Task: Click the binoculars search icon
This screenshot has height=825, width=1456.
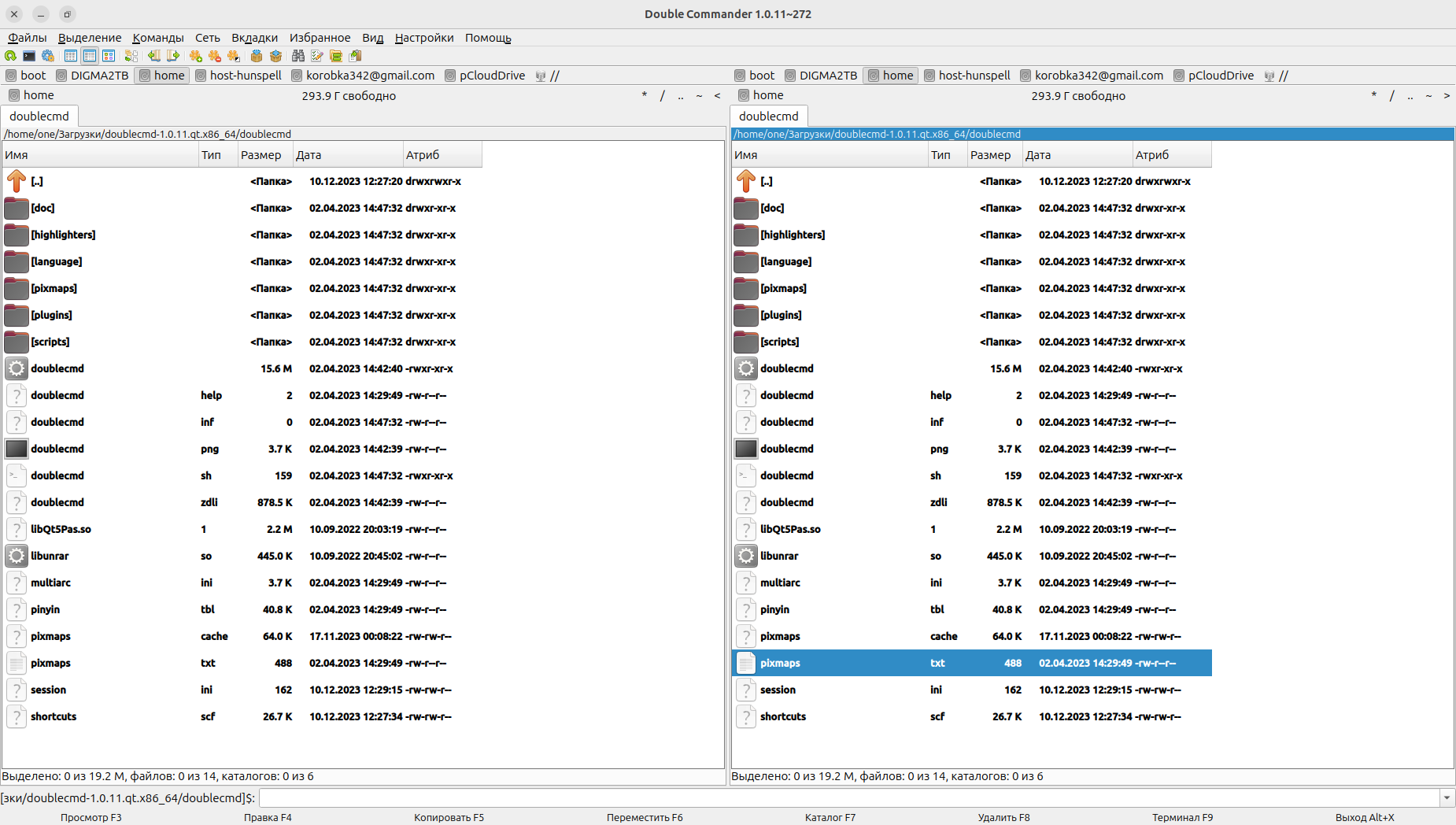Action: (x=297, y=56)
